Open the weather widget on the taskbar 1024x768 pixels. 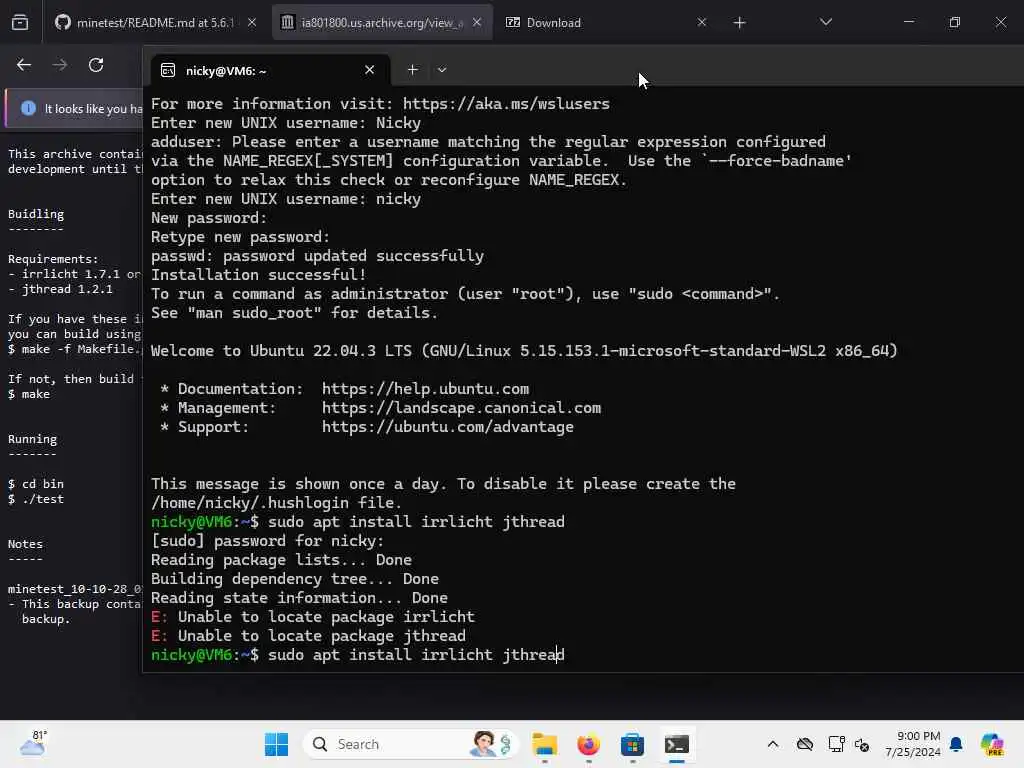pos(33,744)
